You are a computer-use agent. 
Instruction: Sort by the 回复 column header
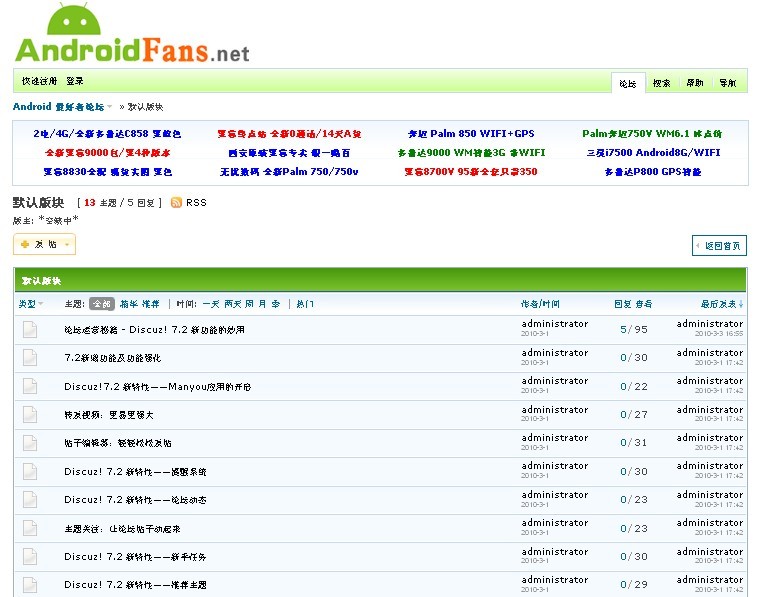(x=623, y=304)
